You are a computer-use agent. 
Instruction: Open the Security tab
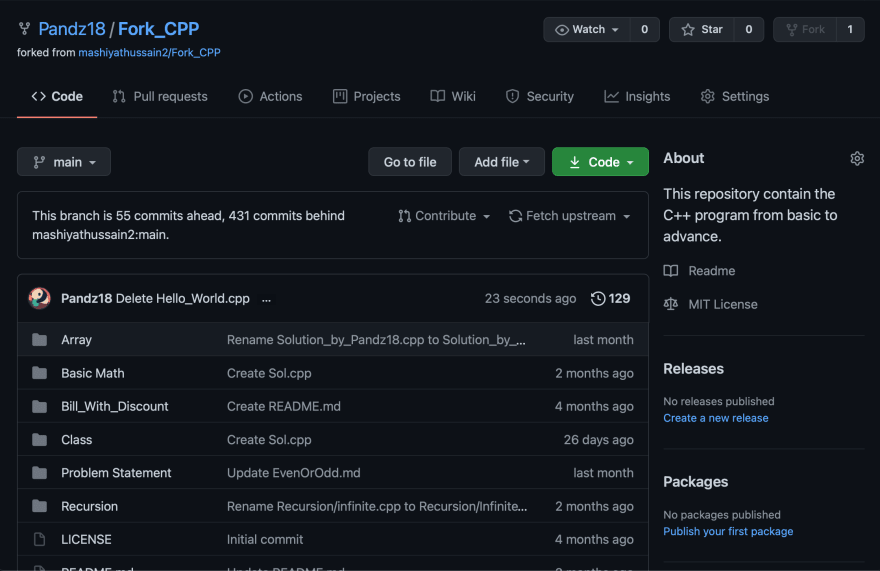click(x=539, y=97)
